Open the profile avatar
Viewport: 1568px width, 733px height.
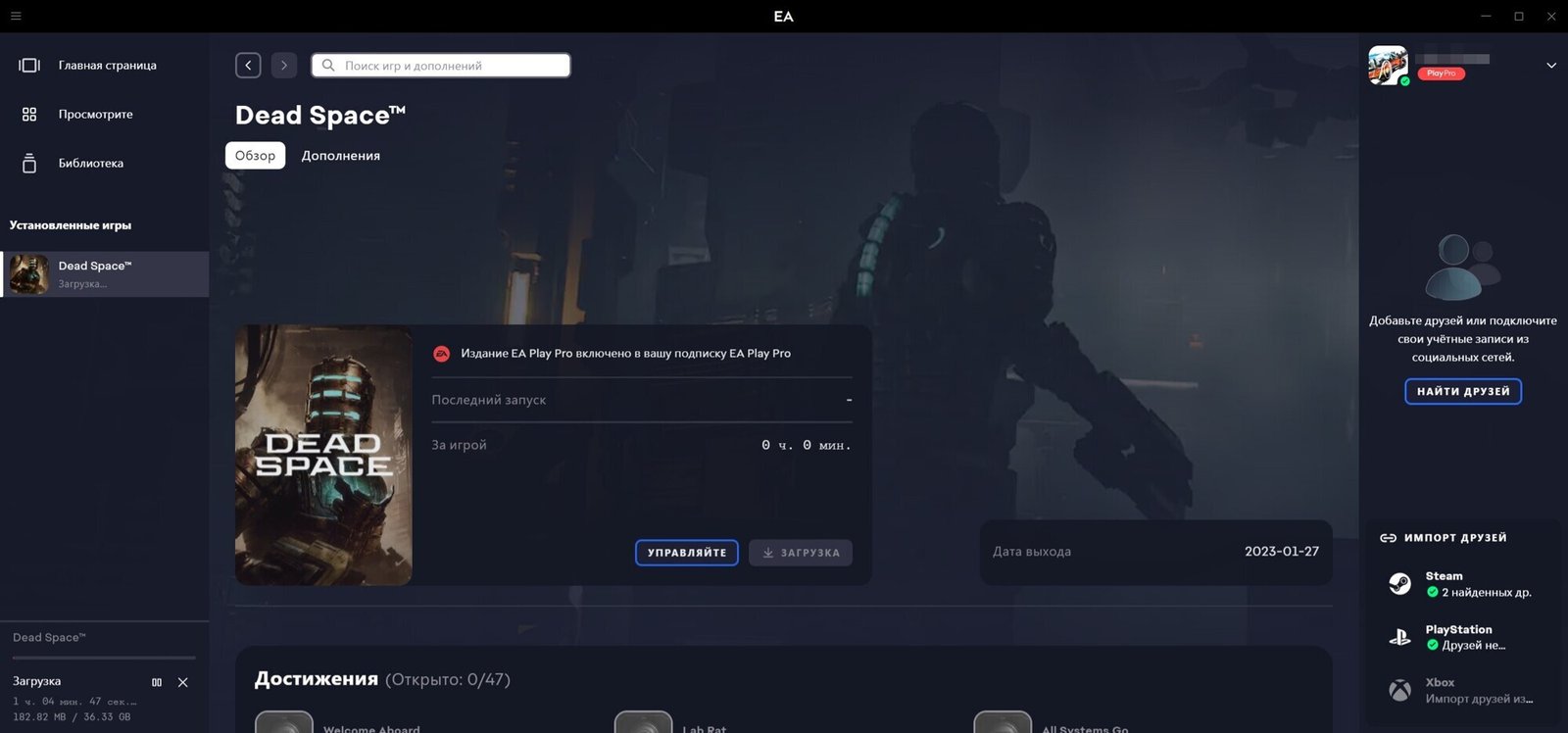tap(1388, 65)
